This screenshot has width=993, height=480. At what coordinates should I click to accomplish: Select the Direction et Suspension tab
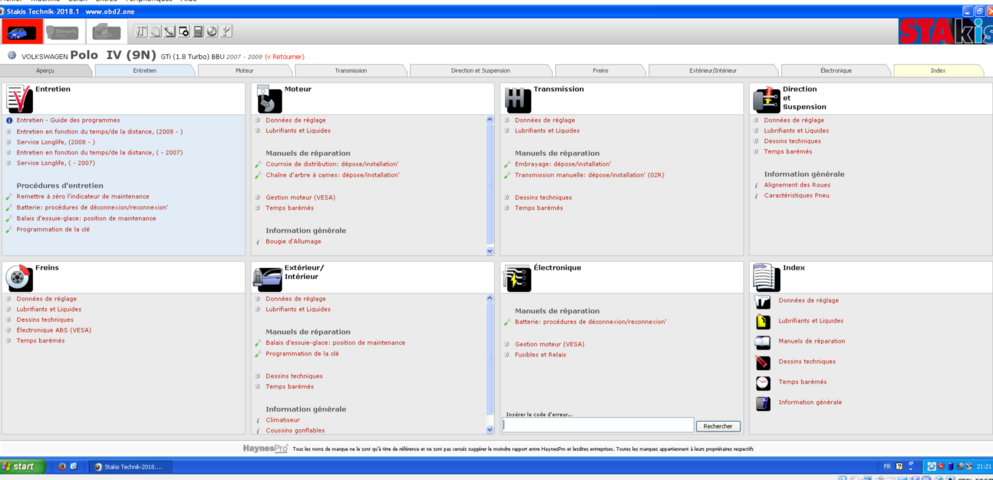tap(481, 71)
